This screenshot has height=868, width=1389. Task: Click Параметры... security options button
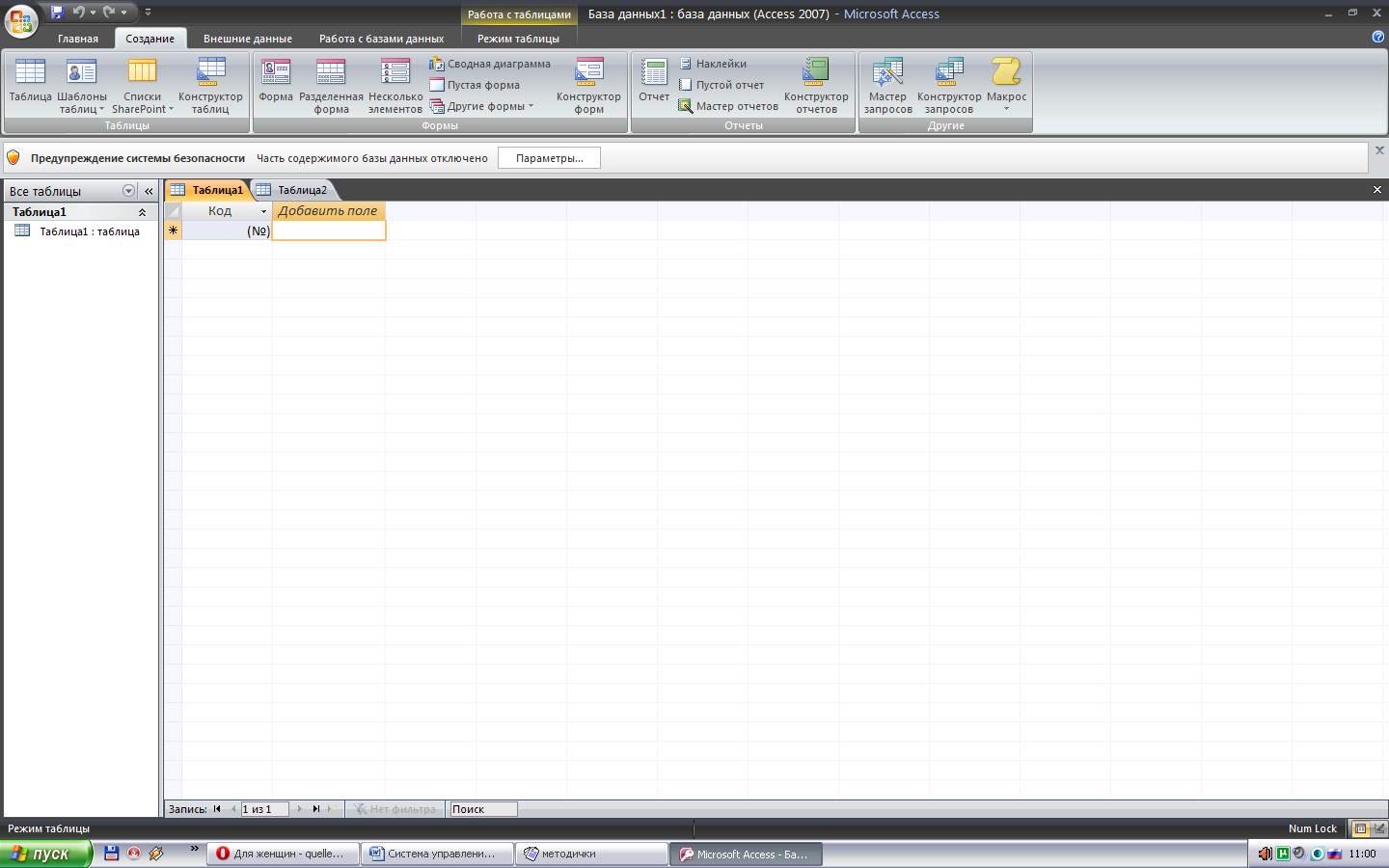point(549,158)
